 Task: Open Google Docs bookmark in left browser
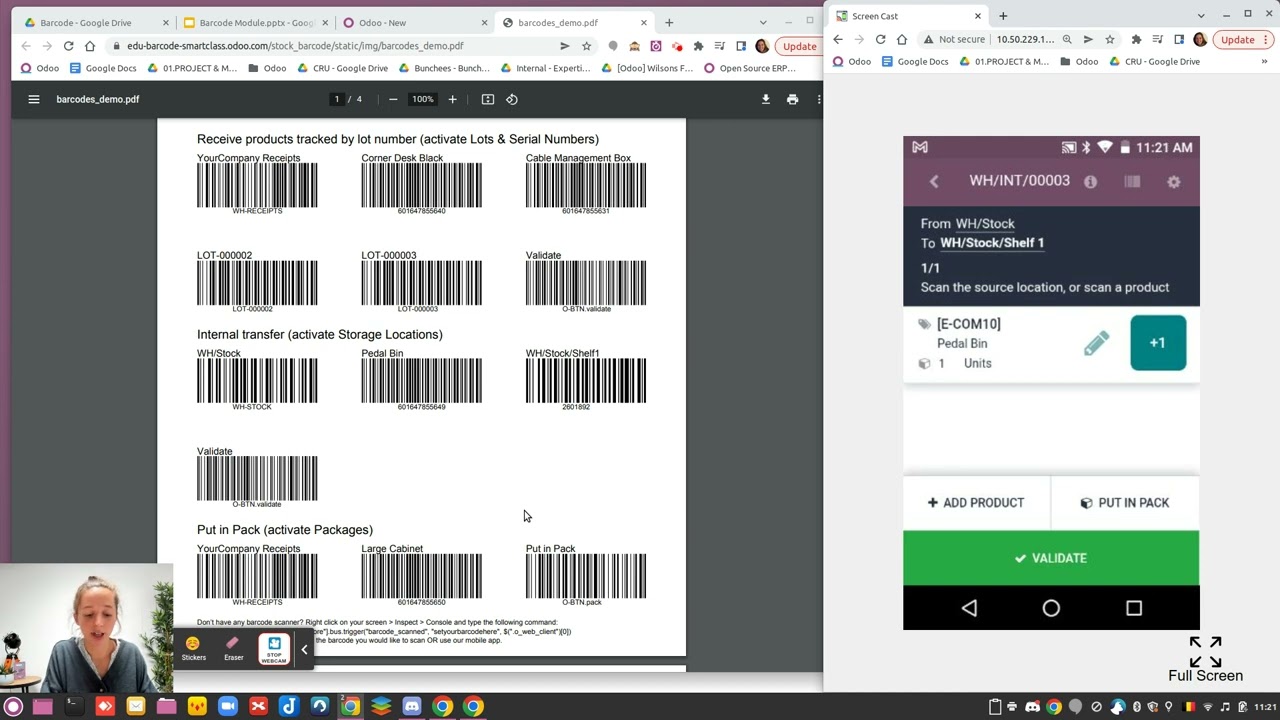103,68
